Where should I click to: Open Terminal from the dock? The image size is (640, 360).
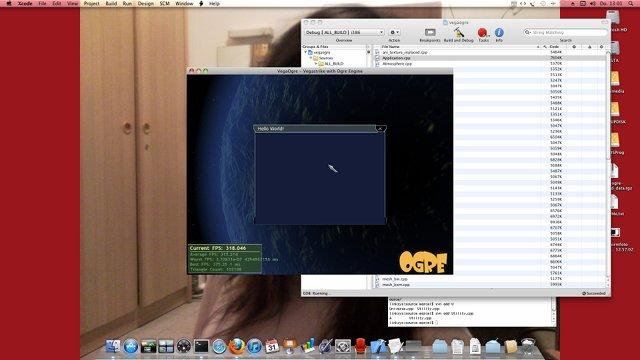[202, 346]
